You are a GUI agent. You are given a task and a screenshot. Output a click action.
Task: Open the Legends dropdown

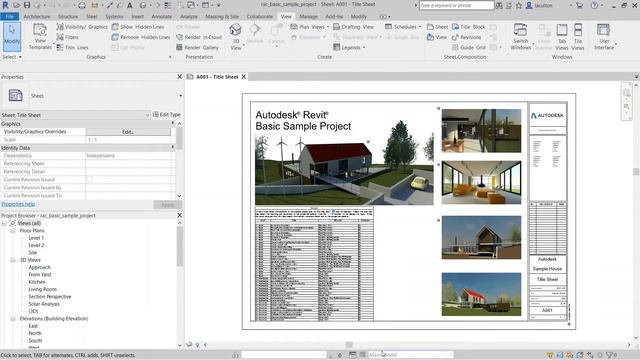[349, 47]
